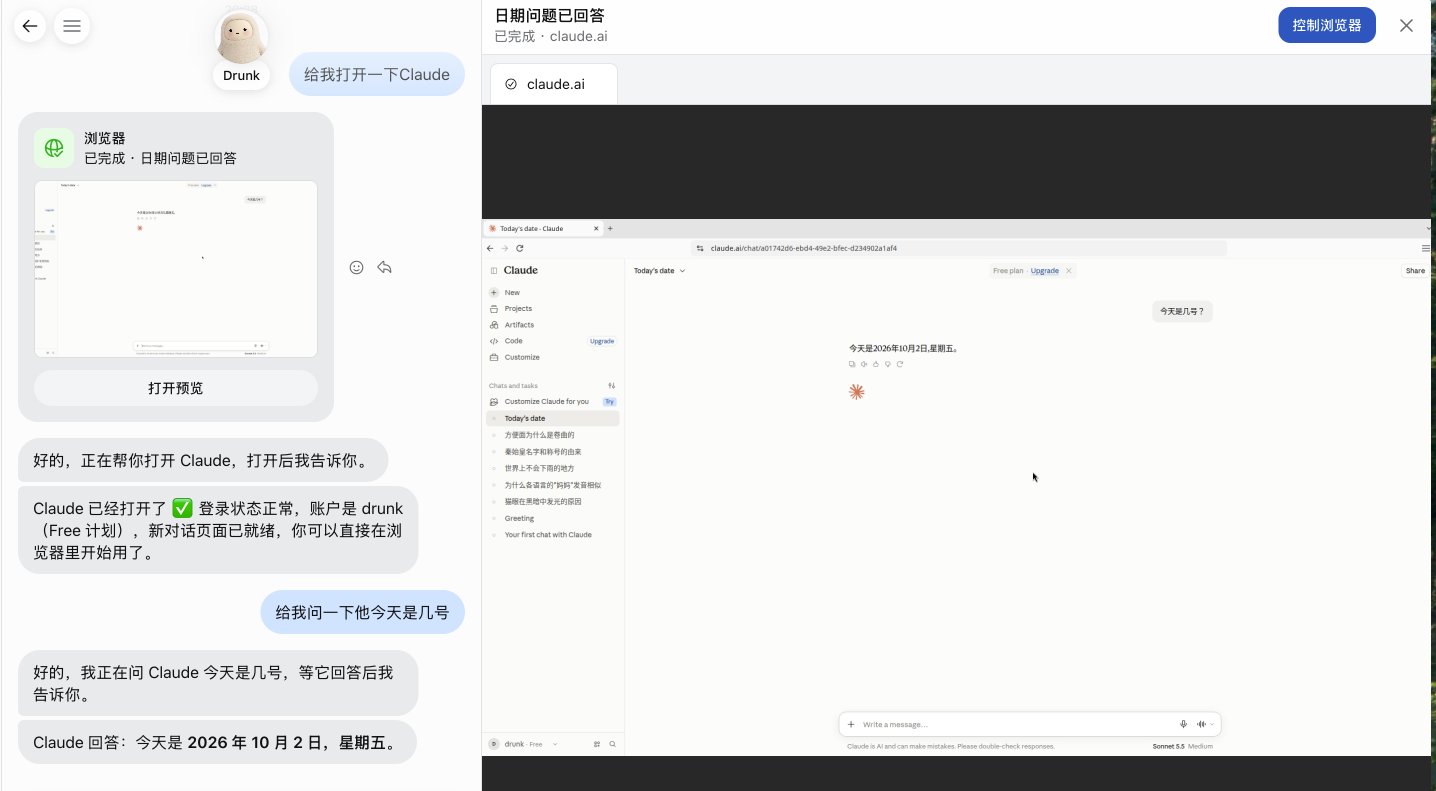Open a new tab in the embedded browser
The image size is (1436, 791).
coord(610,228)
